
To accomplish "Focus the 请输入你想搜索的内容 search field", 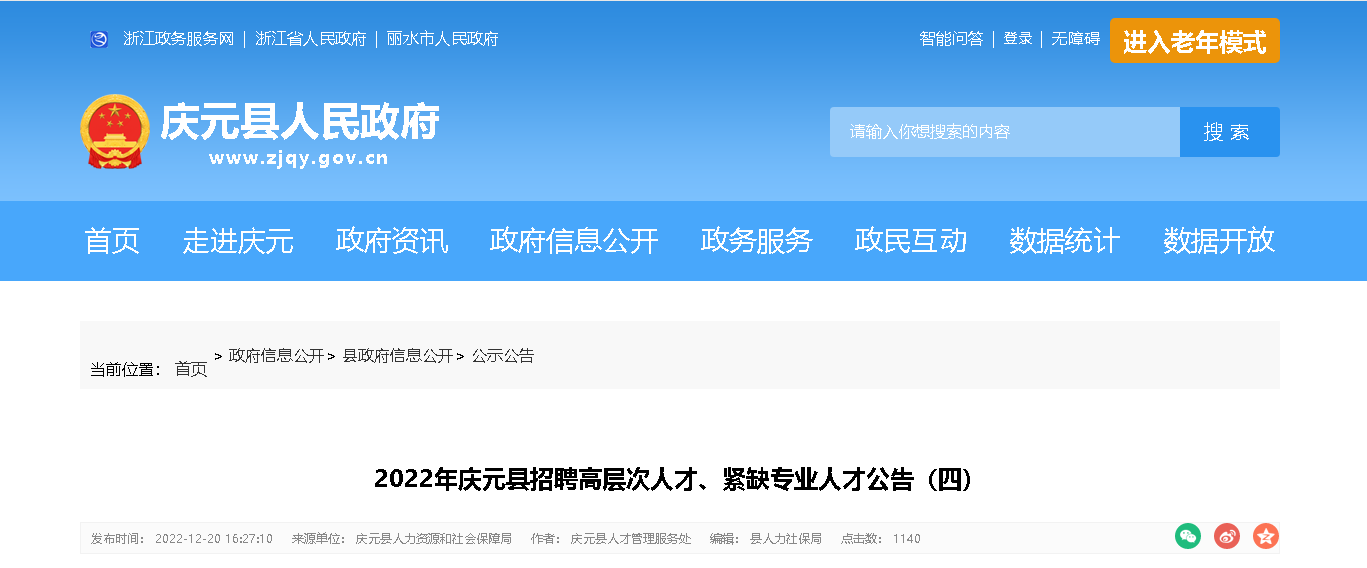I will [x=1005, y=132].
